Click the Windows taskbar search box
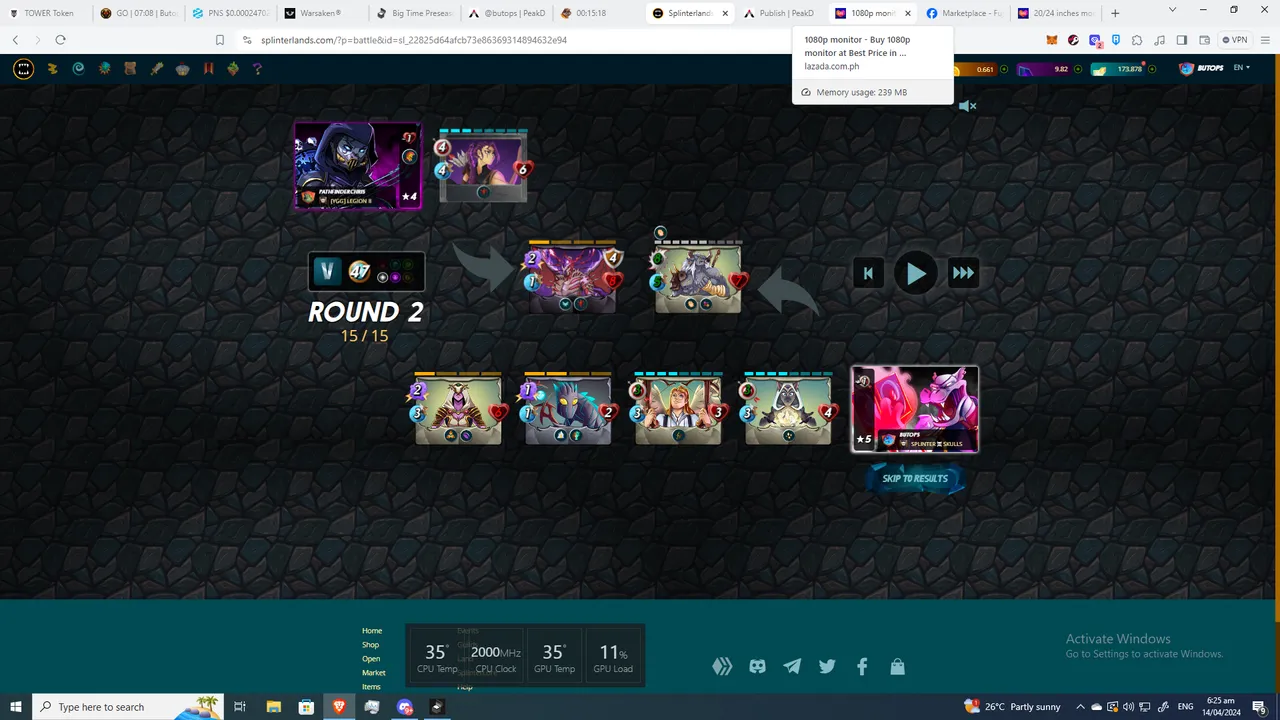This screenshot has height=720, width=1280. [128, 707]
